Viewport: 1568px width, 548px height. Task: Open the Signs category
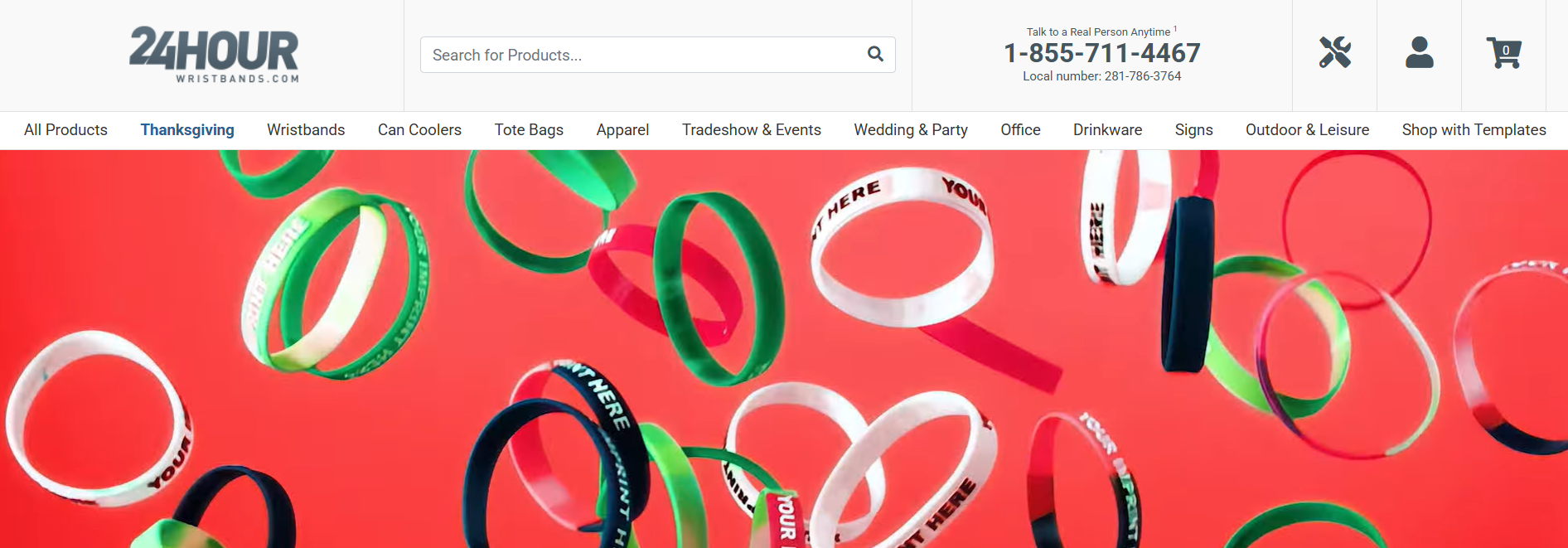pyautogui.click(x=1193, y=130)
